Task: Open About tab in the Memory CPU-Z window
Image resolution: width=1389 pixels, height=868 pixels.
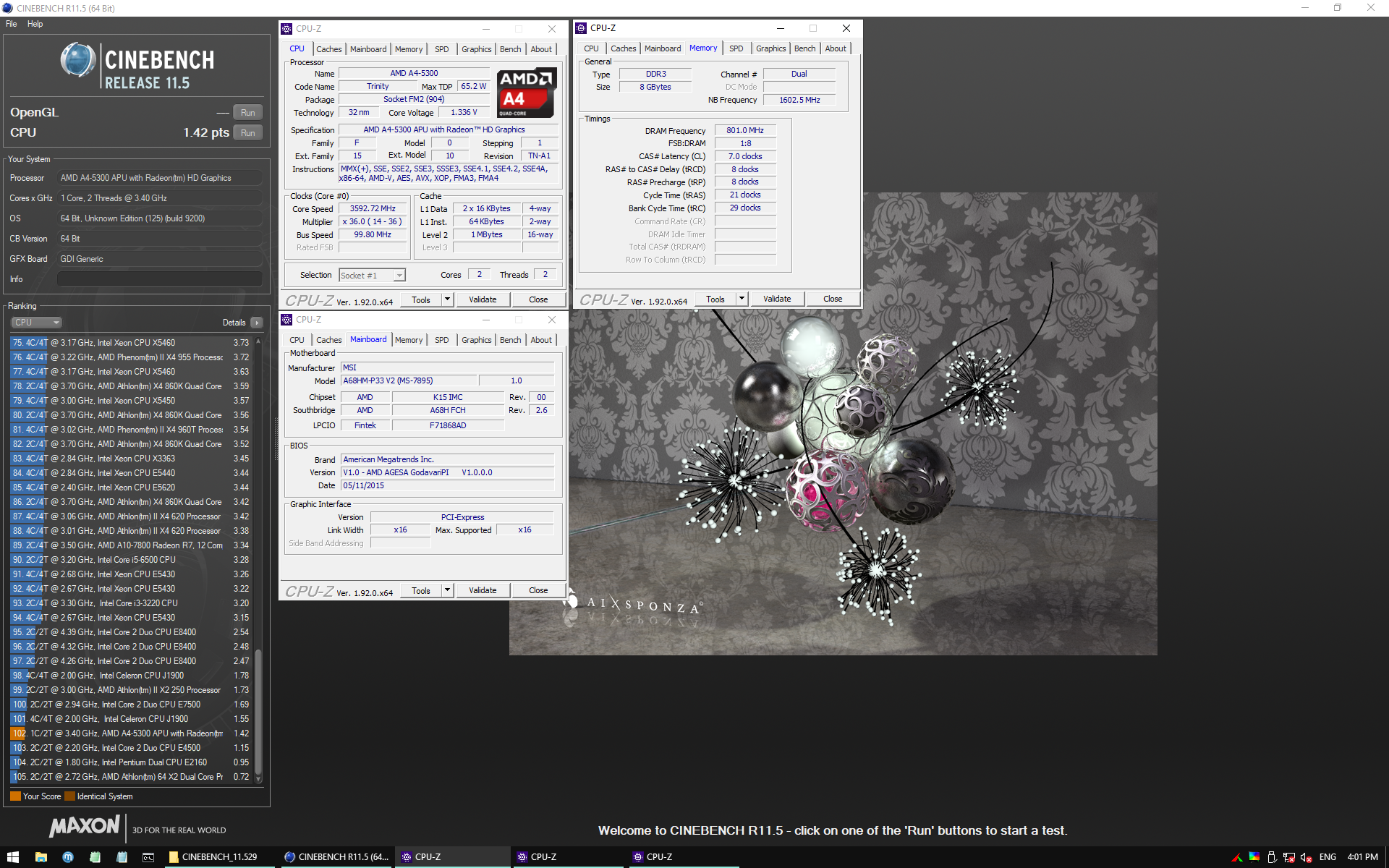Action: point(836,48)
